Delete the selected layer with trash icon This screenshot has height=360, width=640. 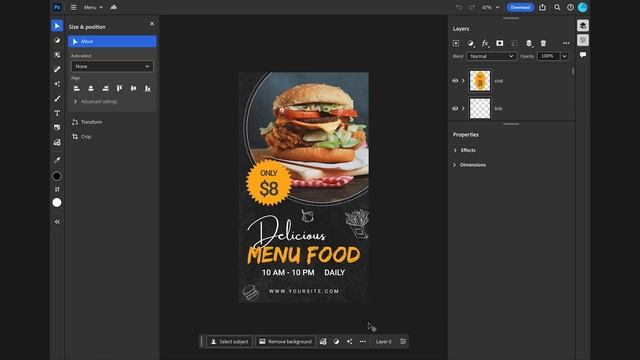tap(543, 43)
